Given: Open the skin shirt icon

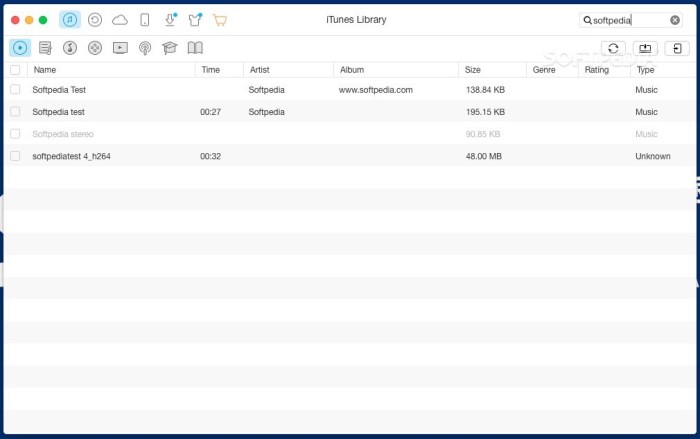Looking at the screenshot, I should pyautogui.click(x=195, y=20).
